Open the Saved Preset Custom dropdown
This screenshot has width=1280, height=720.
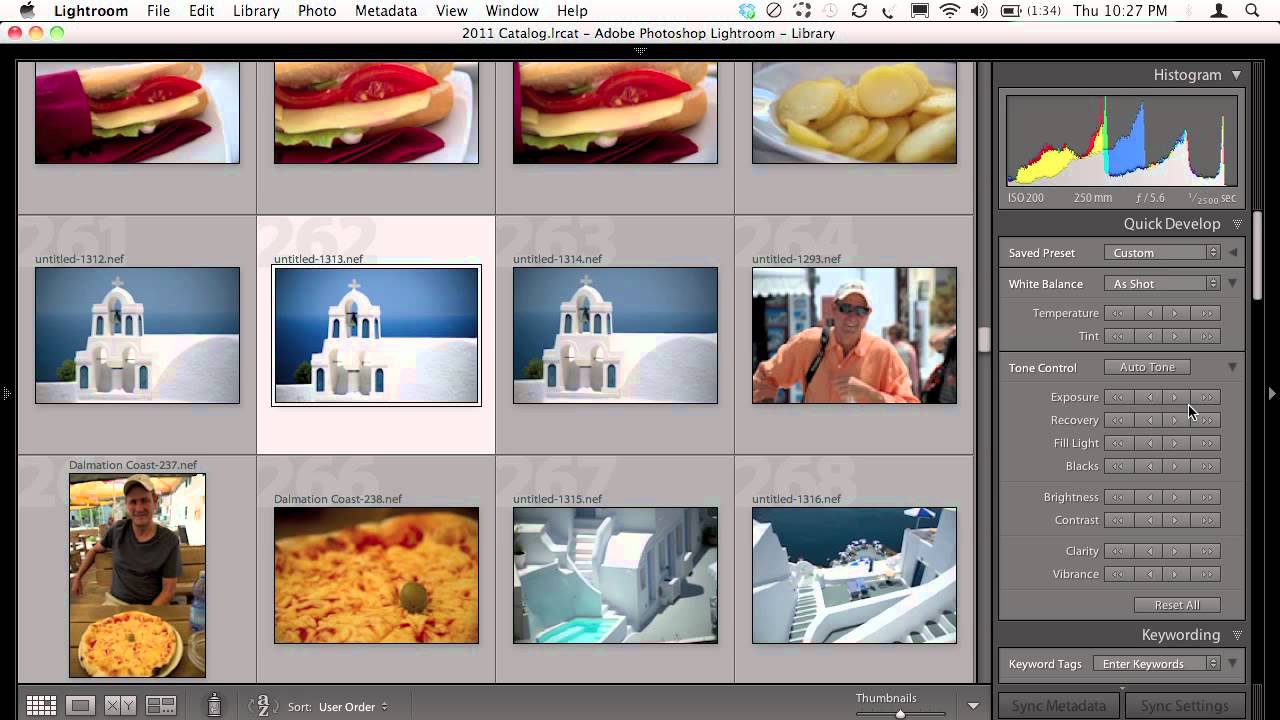(1162, 253)
